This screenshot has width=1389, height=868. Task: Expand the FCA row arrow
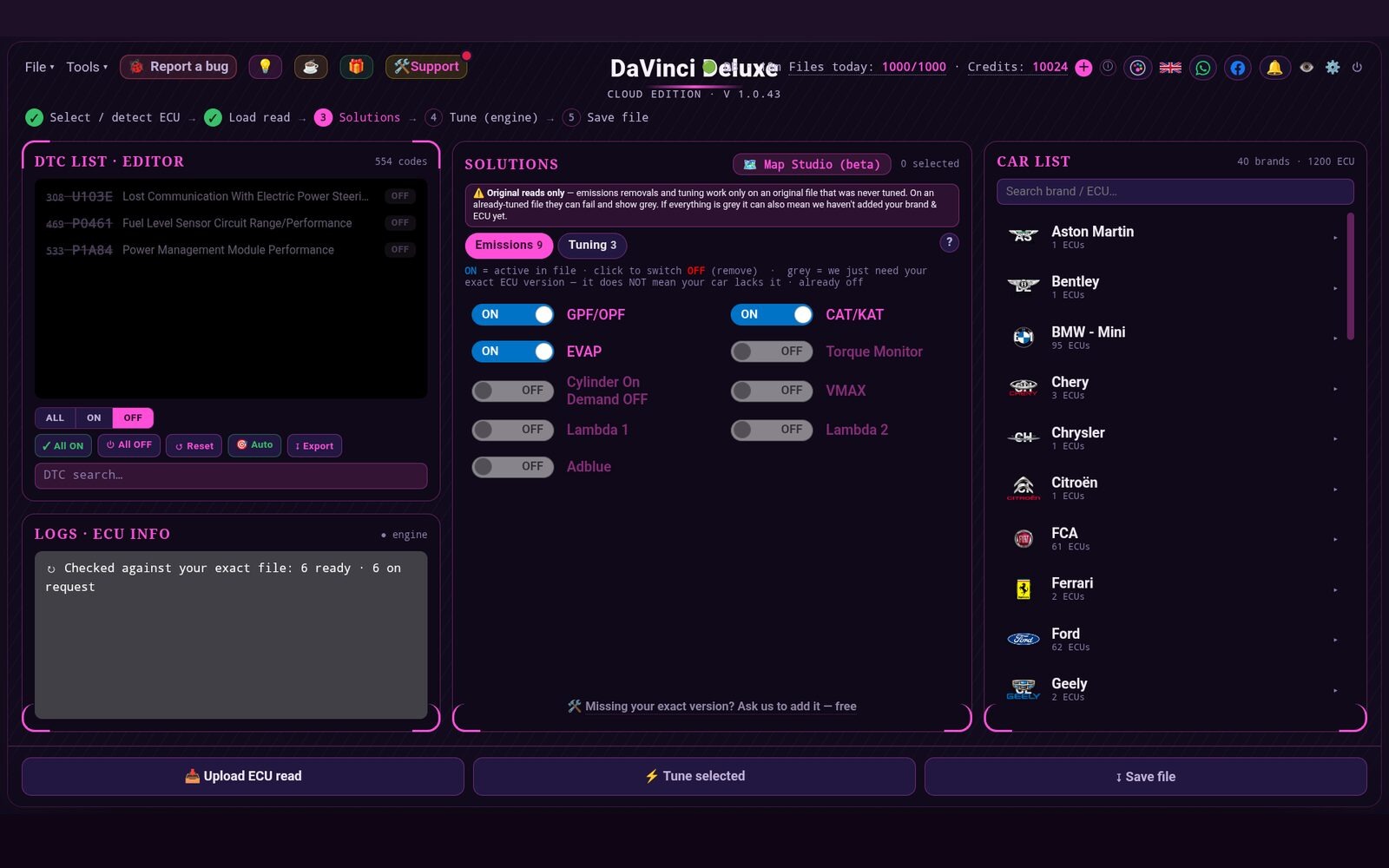(1335, 539)
